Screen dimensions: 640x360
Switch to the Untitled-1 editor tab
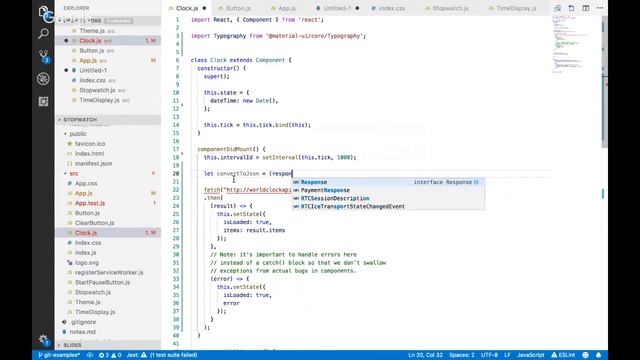tap(337, 8)
